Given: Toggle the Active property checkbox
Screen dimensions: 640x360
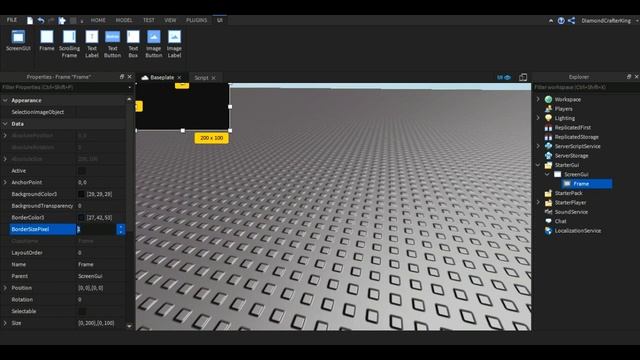Looking at the screenshot, I should click(x=82, y=171).
